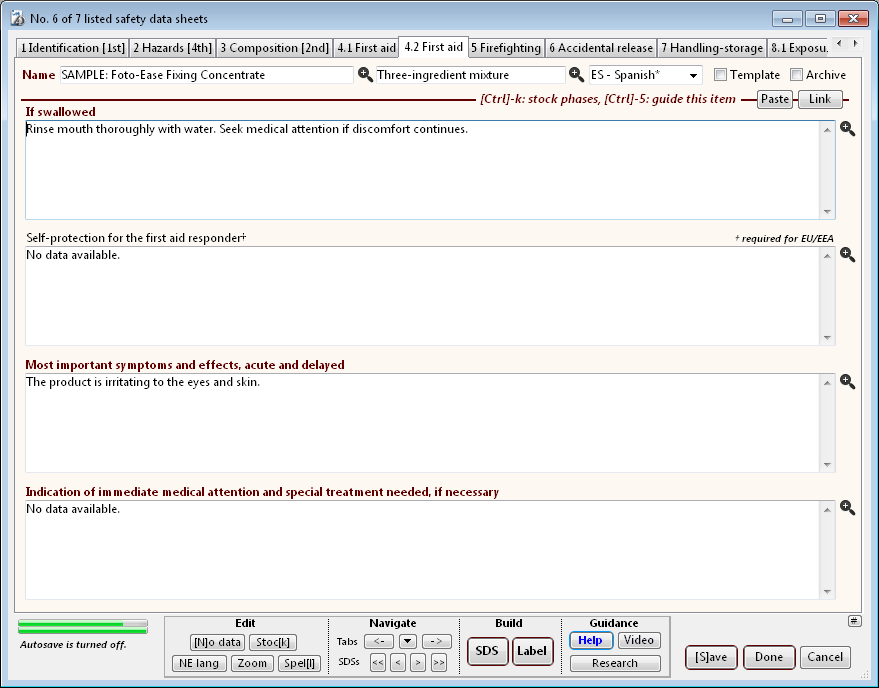Open magnifier for Indication of immediate medical attention
The width and height of the screenshot is (879, 688).
(847, 508)
